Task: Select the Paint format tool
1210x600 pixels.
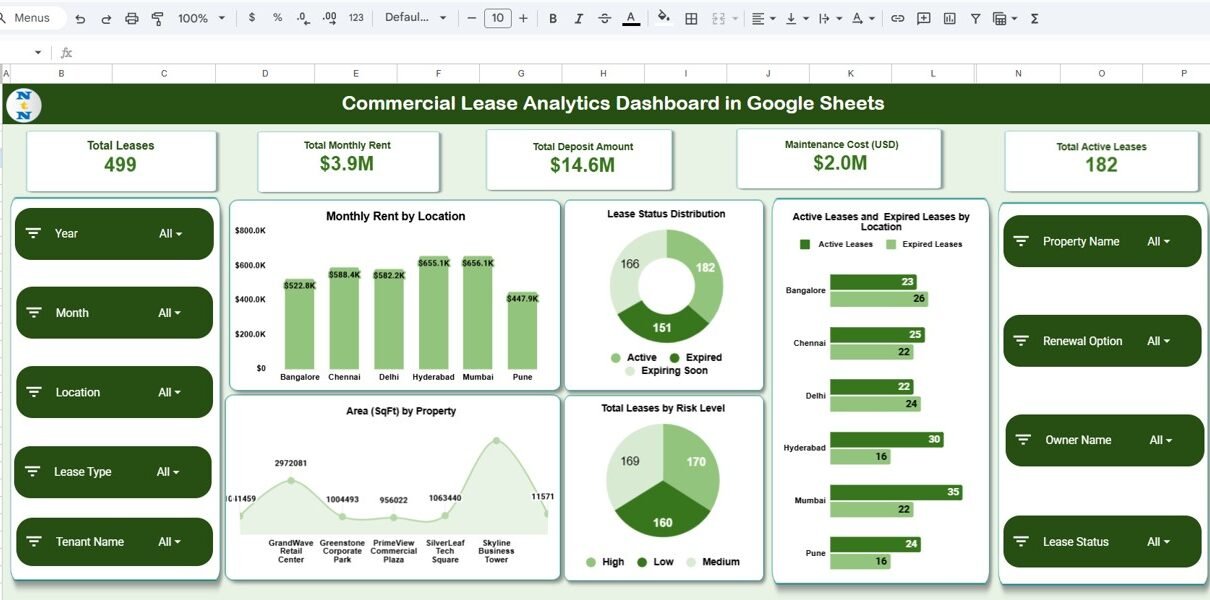Action: [x=157, y=18]
